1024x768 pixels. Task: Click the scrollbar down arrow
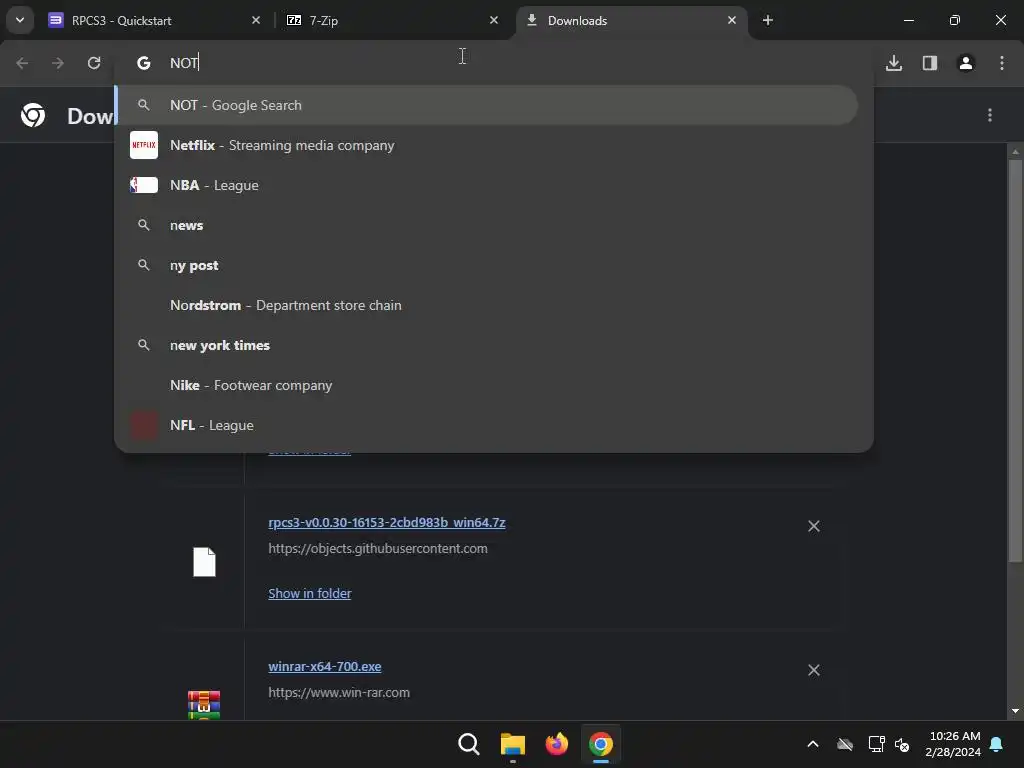point(1015,711)
